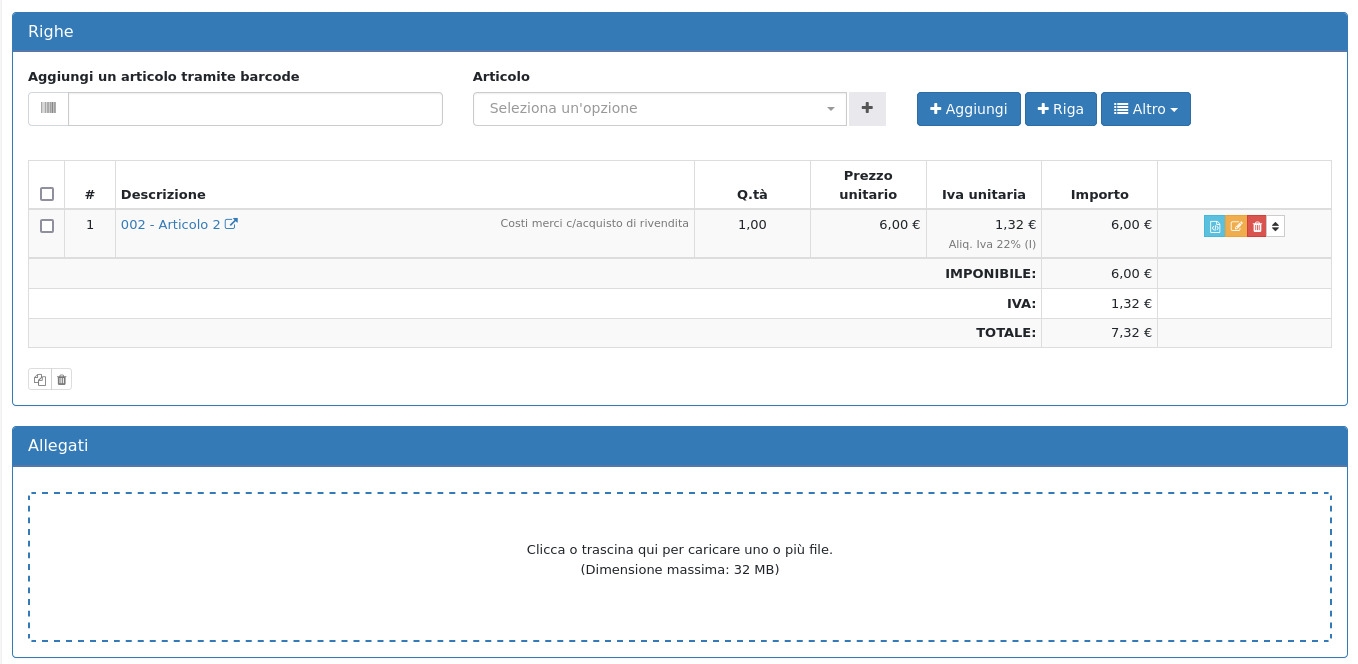Edit row 1 with the orange pencil icon
This screenshot has height=664, width=1358.
pyautogui.click(x=1236, y=226)
